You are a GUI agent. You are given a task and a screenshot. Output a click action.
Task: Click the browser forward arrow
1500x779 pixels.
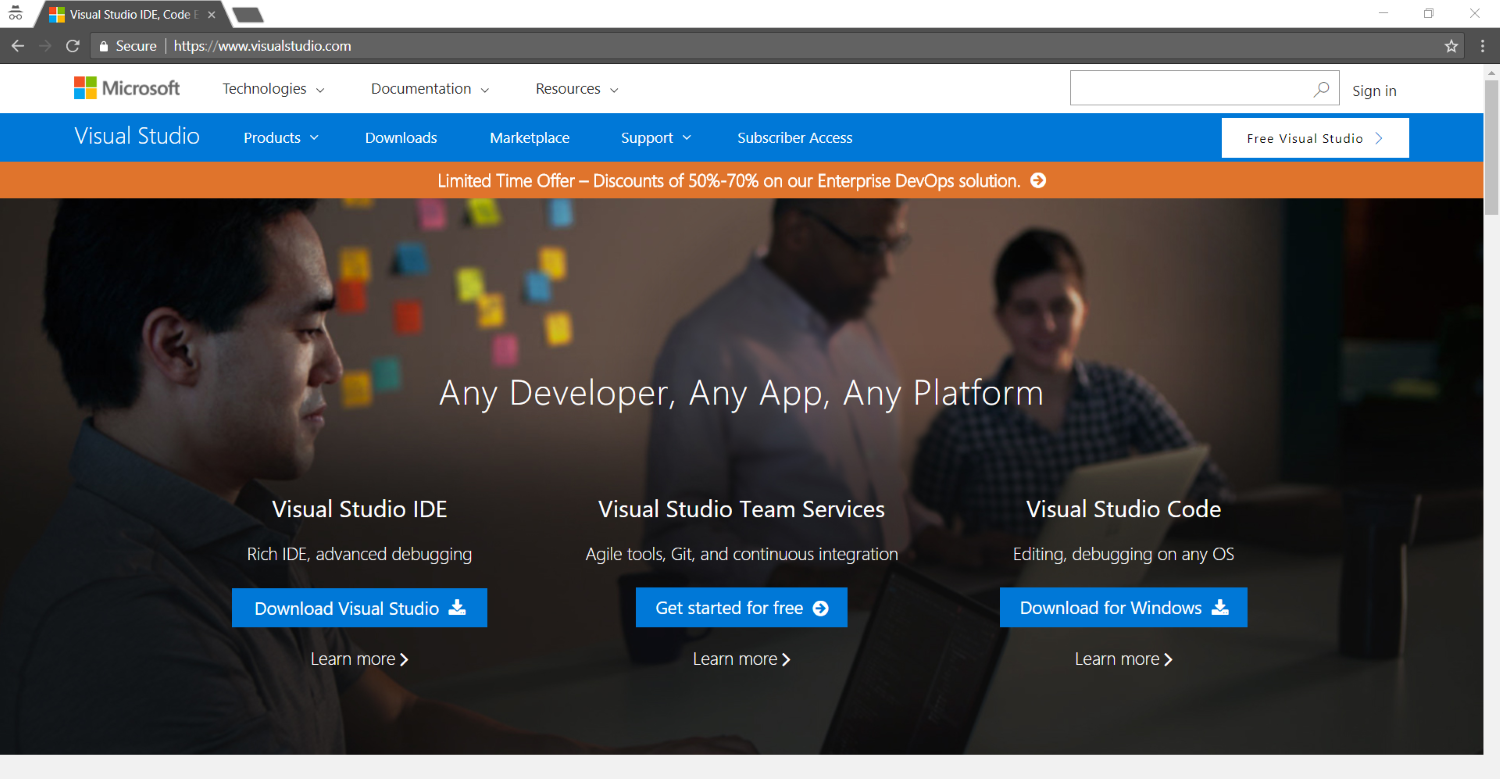pos(45,46)
